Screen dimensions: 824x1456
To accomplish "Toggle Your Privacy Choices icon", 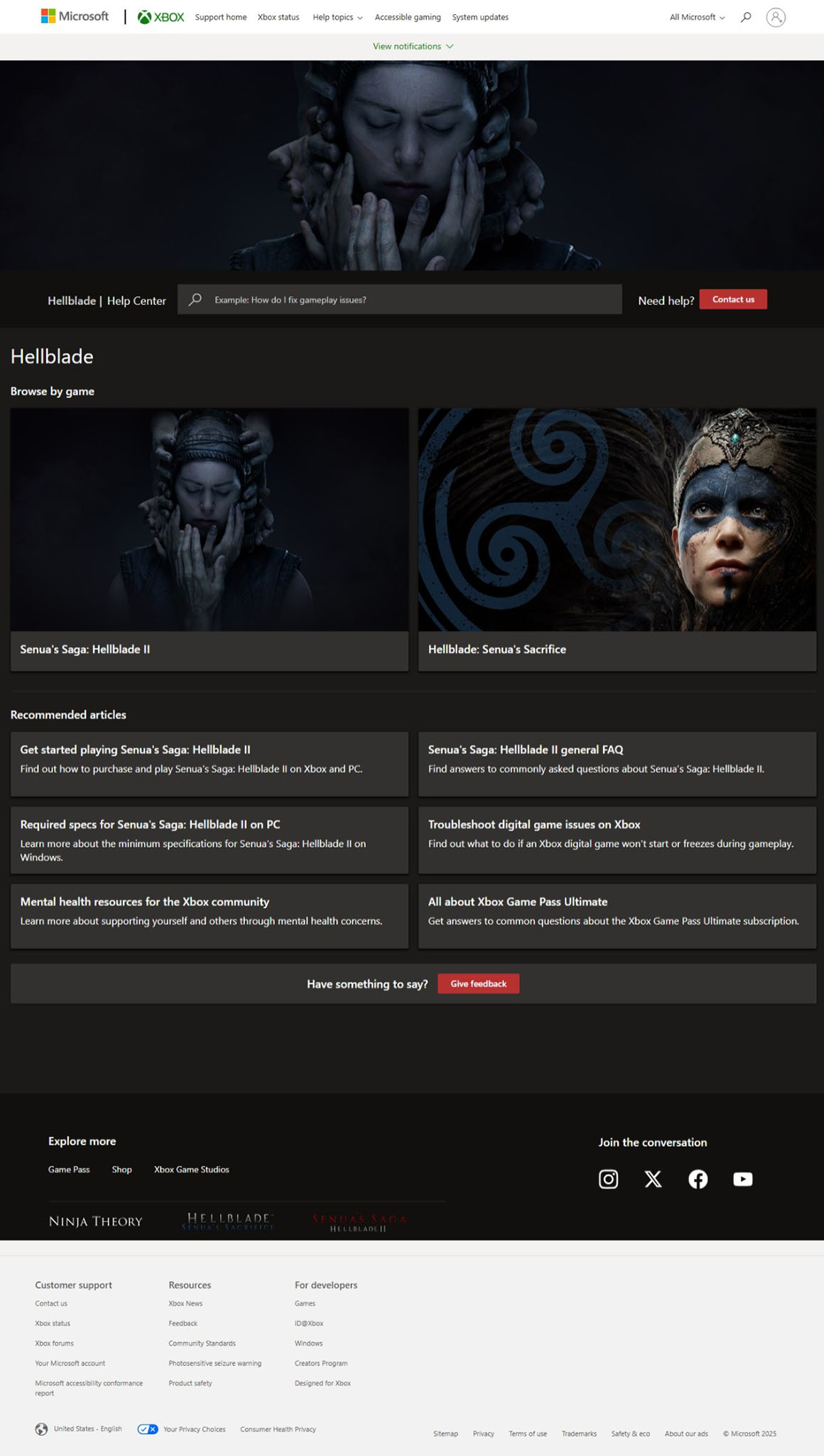I will tap(148, 1429).
